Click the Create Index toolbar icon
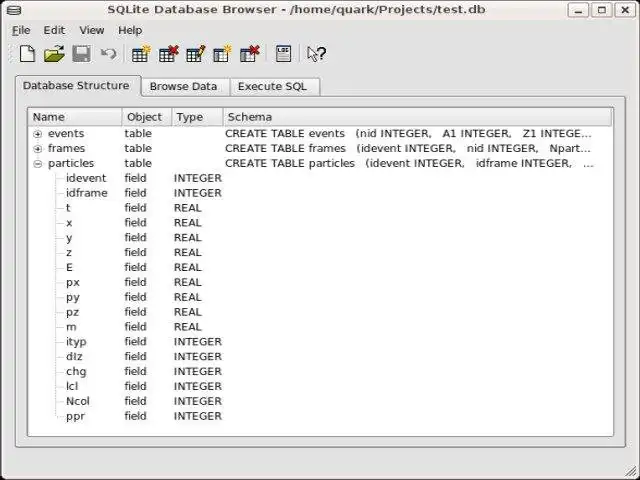Screen dimensions: 640x480 (222, 54)
